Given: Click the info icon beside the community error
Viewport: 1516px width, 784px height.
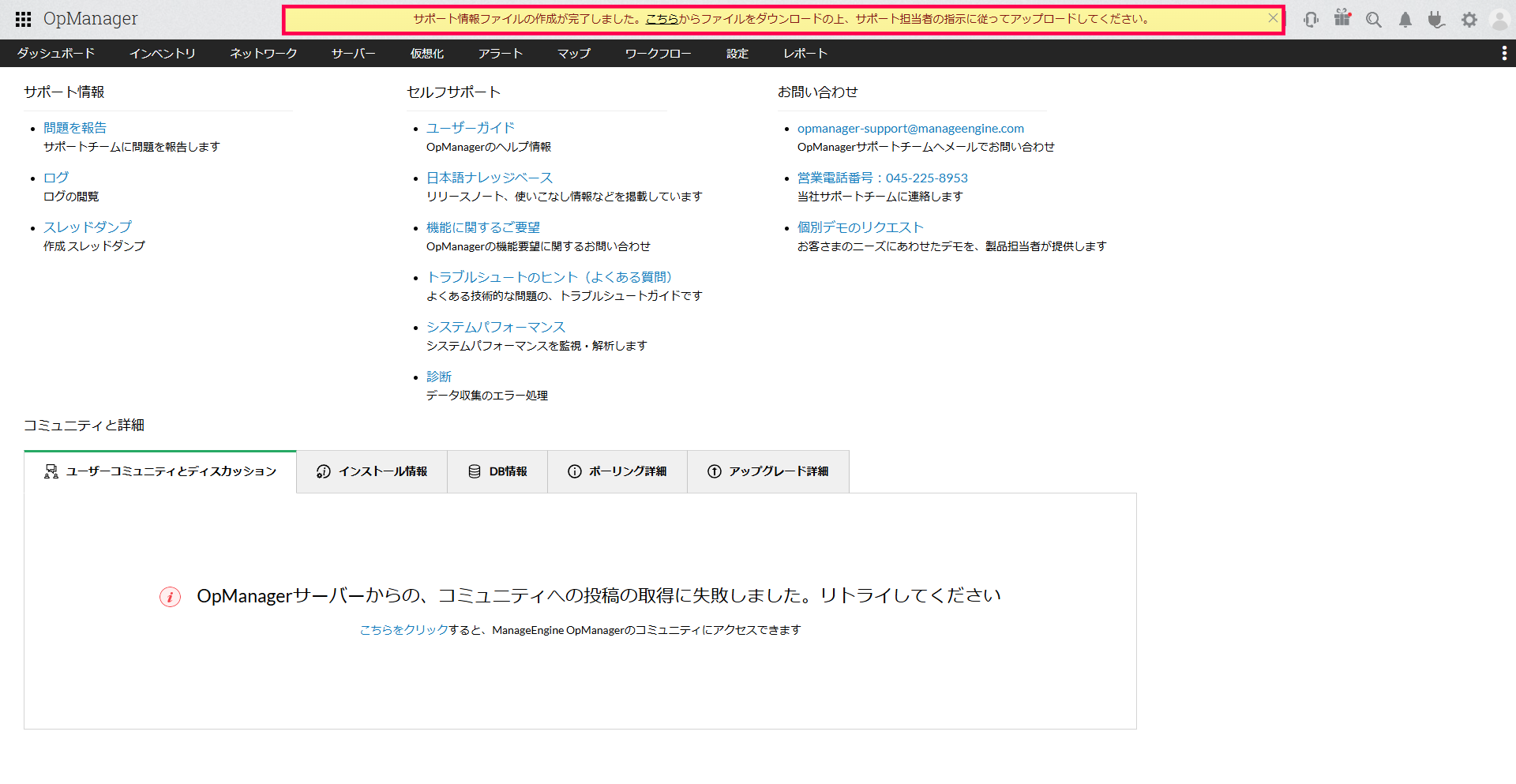Looking at the screenshot, I should point(170,597).
